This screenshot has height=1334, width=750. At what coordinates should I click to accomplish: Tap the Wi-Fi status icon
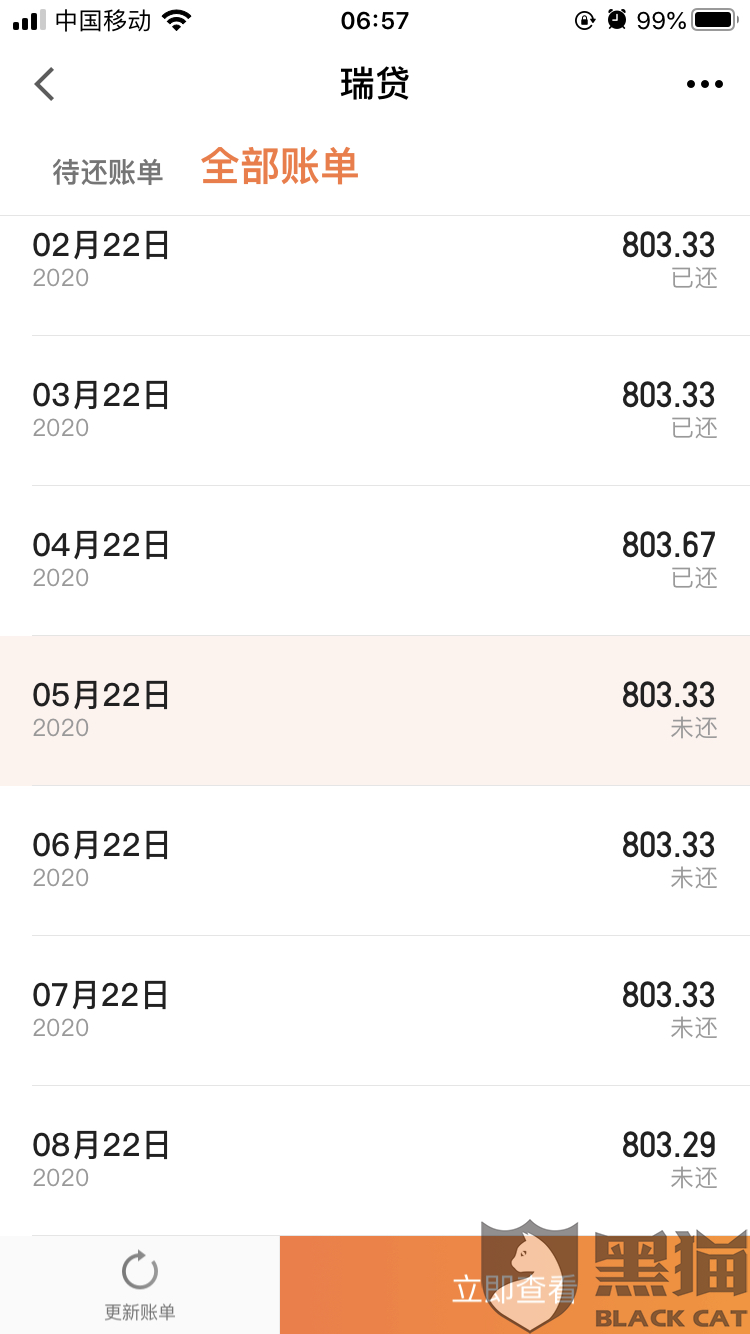click(x=177, y=21)
